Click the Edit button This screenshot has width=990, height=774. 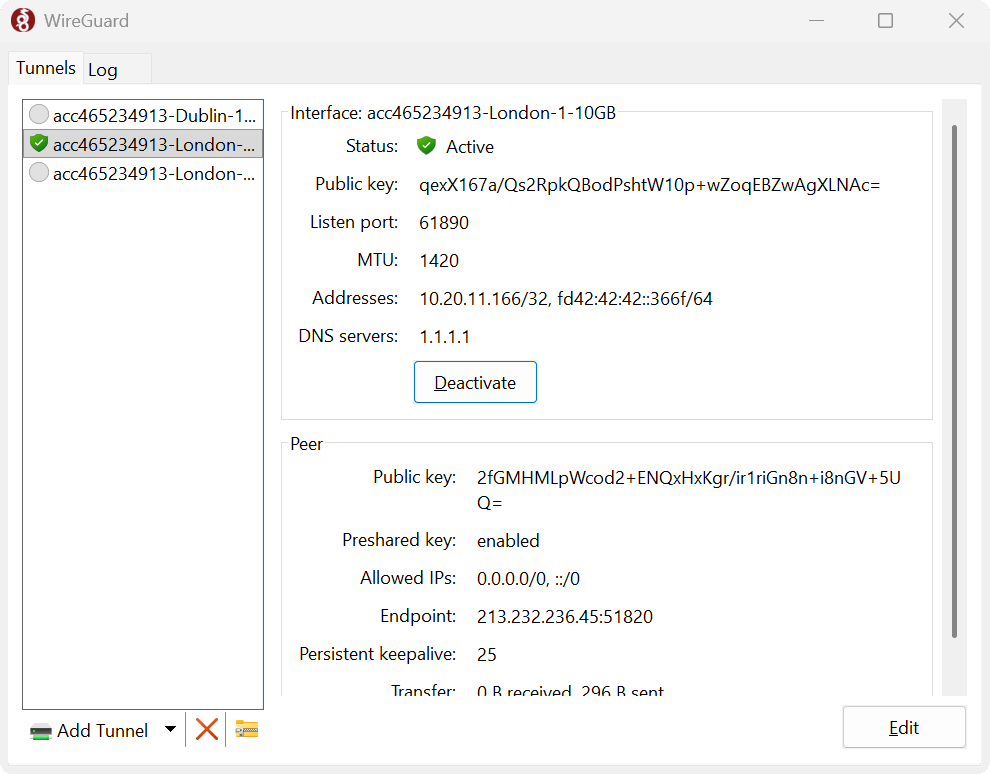point(904,727)
